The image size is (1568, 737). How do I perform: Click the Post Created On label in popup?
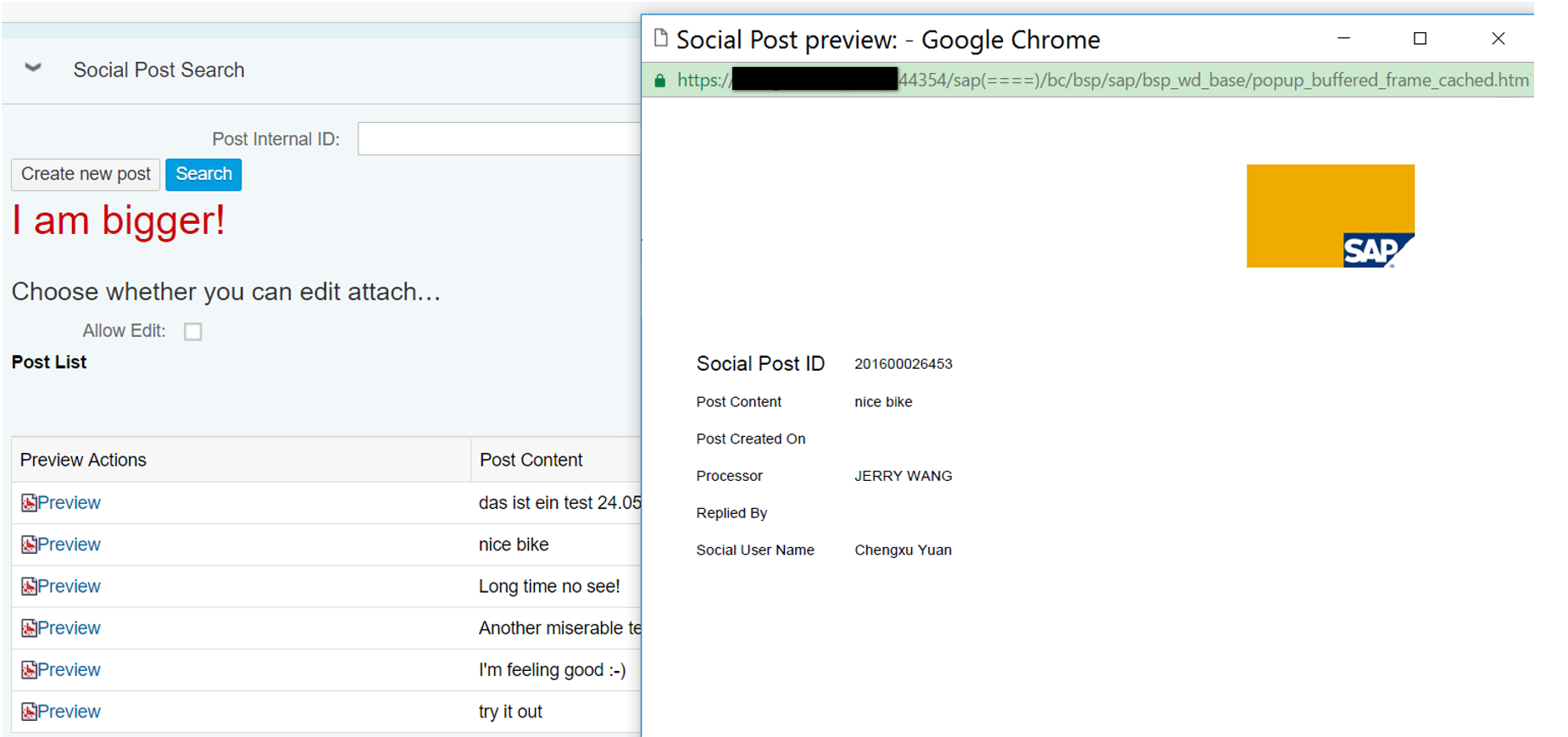point(751,438)
